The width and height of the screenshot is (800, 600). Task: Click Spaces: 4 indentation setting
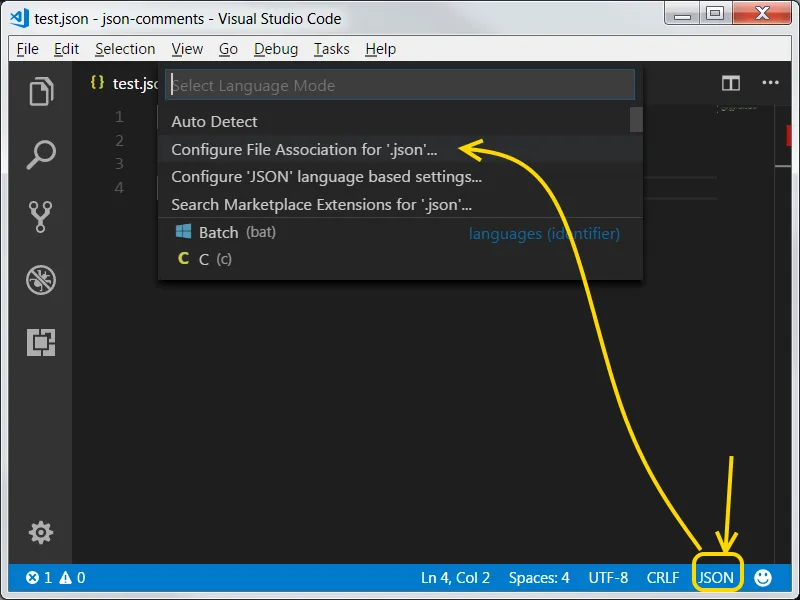point(539,578)
